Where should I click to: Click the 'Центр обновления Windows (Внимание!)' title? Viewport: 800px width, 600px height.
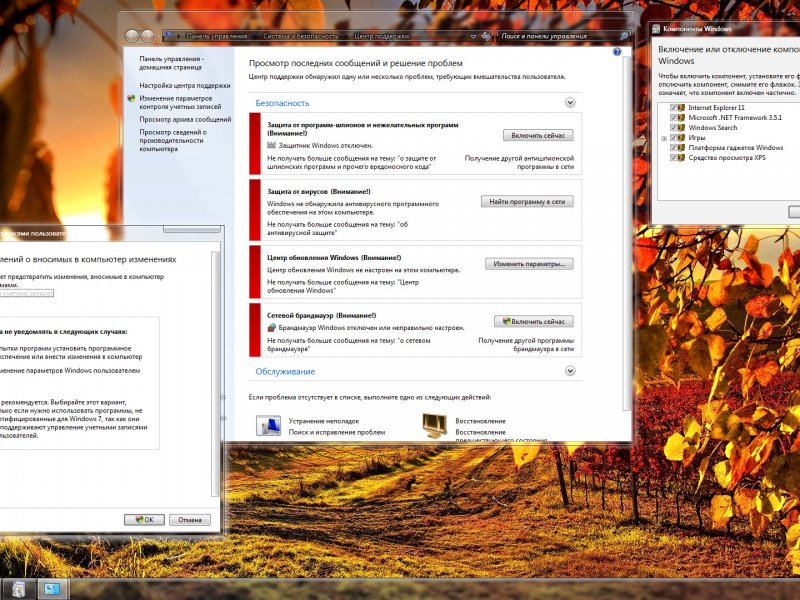[334, 258]
